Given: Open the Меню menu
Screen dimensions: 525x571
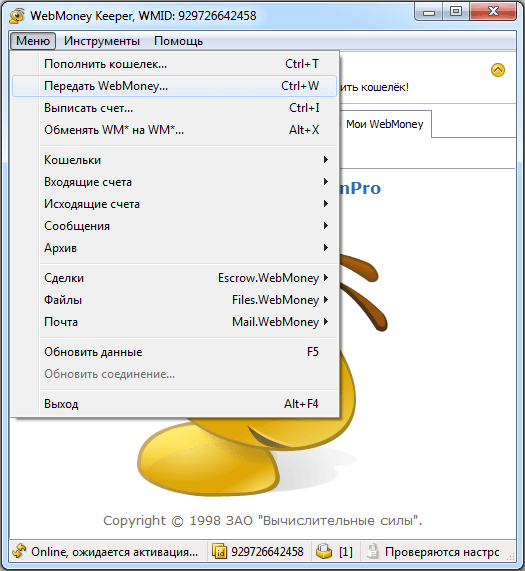Looking at the screenshot, I should point(33,41).
